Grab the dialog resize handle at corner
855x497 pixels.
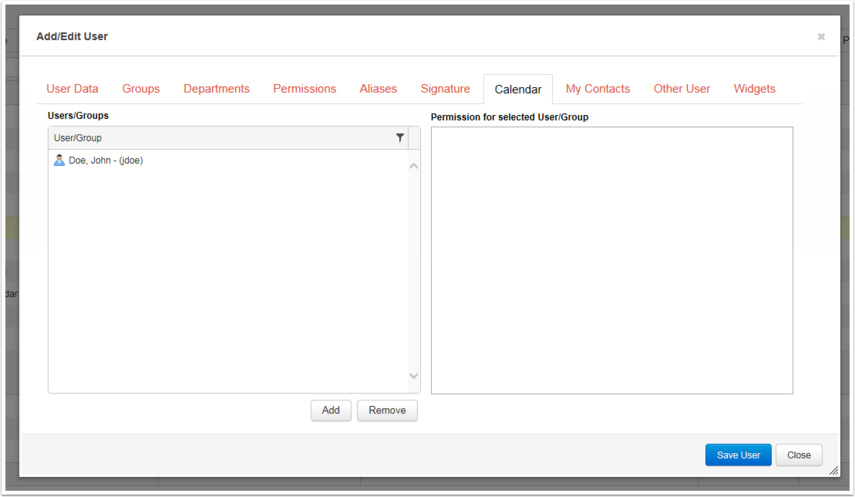(834, 470)
